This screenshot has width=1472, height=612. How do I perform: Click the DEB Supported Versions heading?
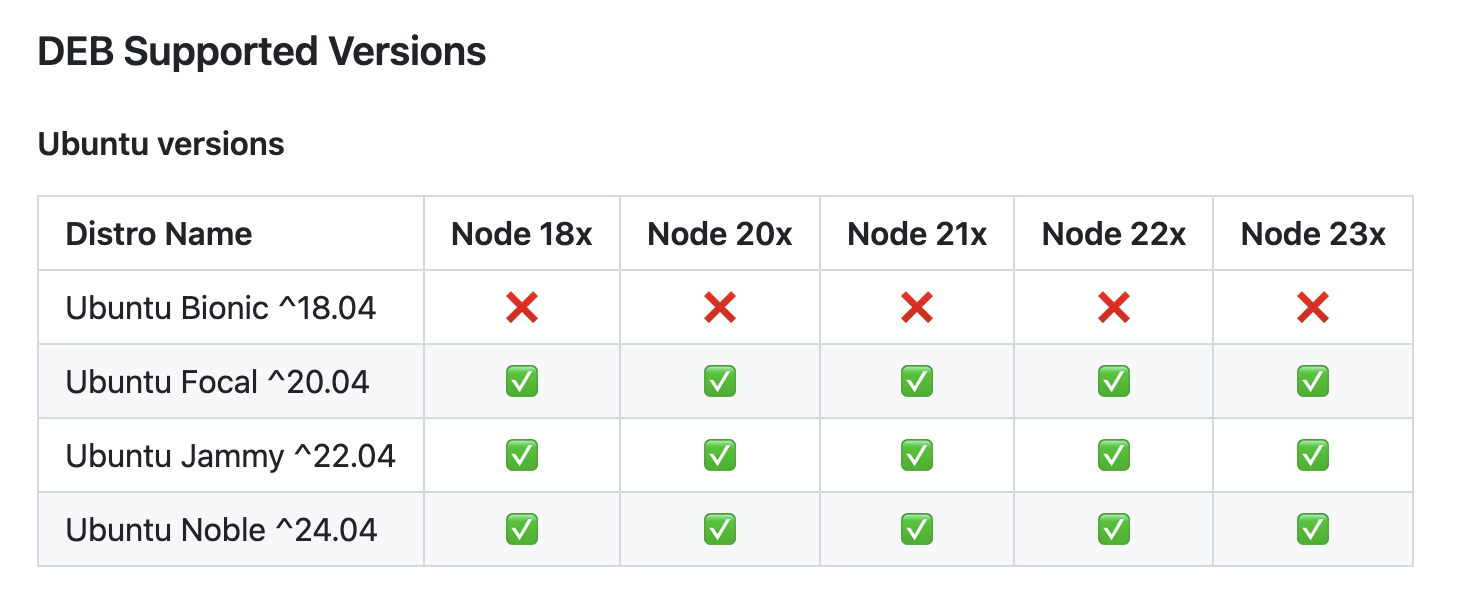262,52
